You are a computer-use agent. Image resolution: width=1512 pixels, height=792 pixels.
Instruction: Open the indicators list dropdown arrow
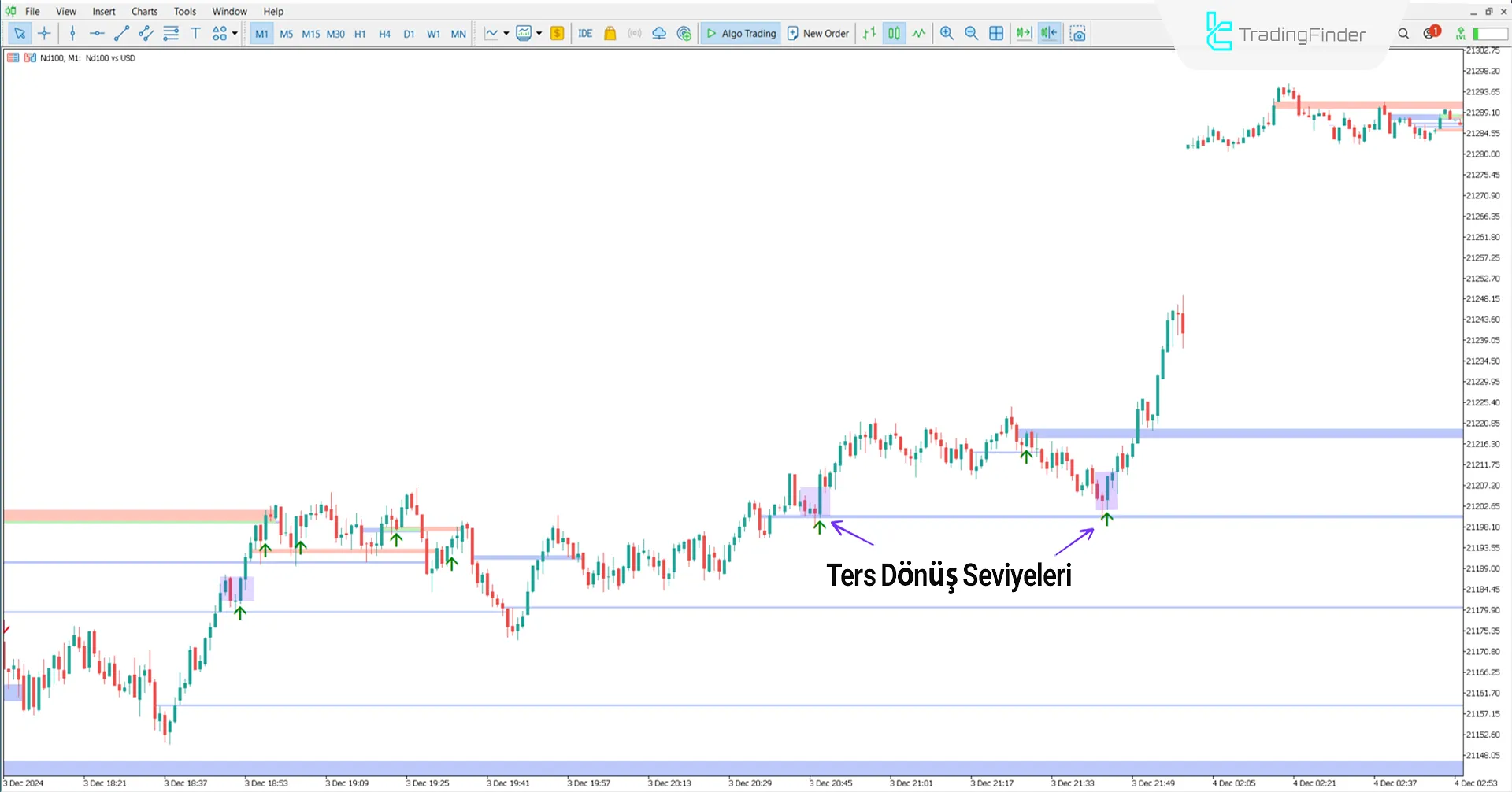539,33
